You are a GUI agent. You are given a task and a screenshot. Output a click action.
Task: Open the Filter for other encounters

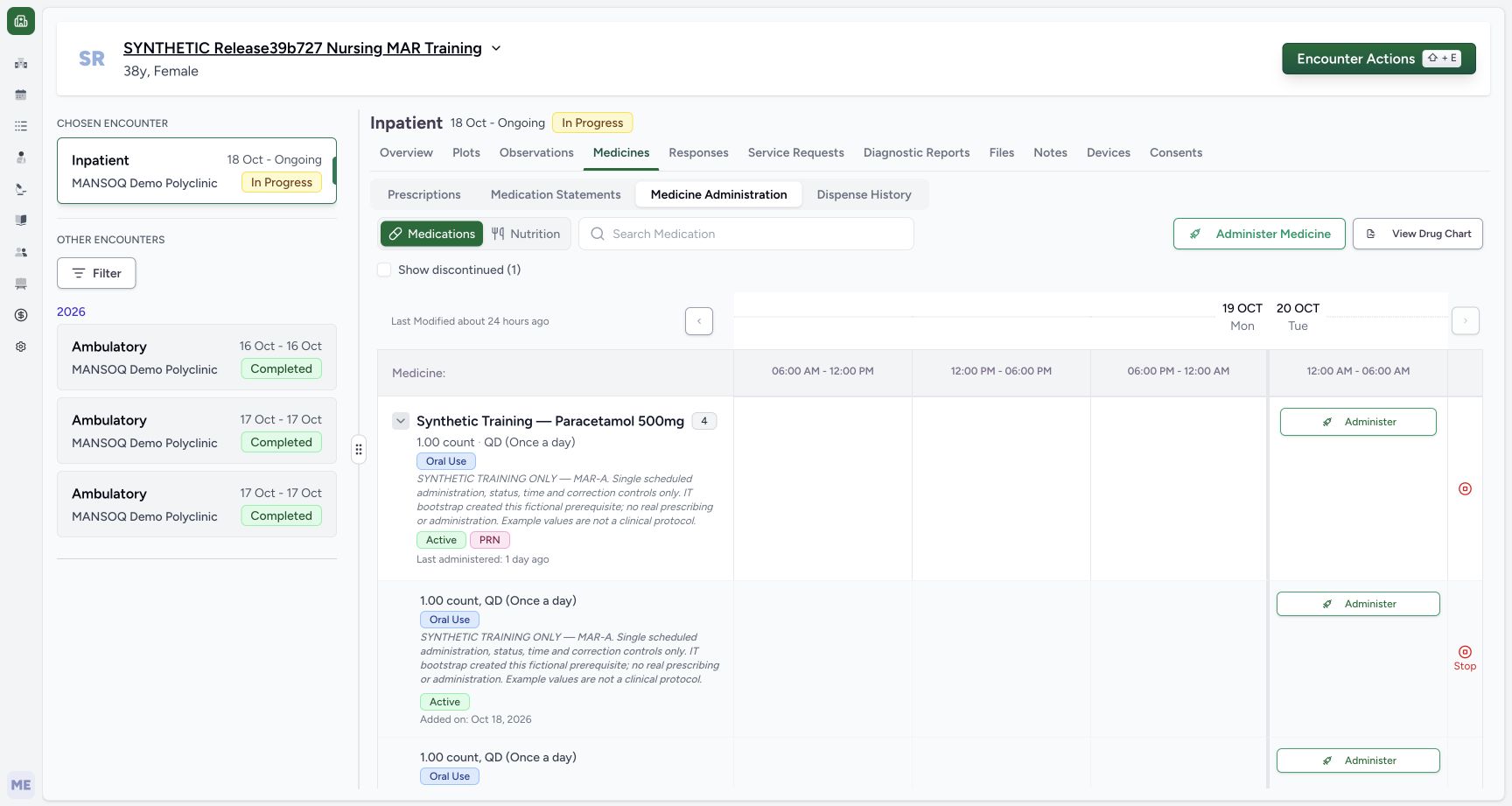pyautogui.click(x=96, y=273)
